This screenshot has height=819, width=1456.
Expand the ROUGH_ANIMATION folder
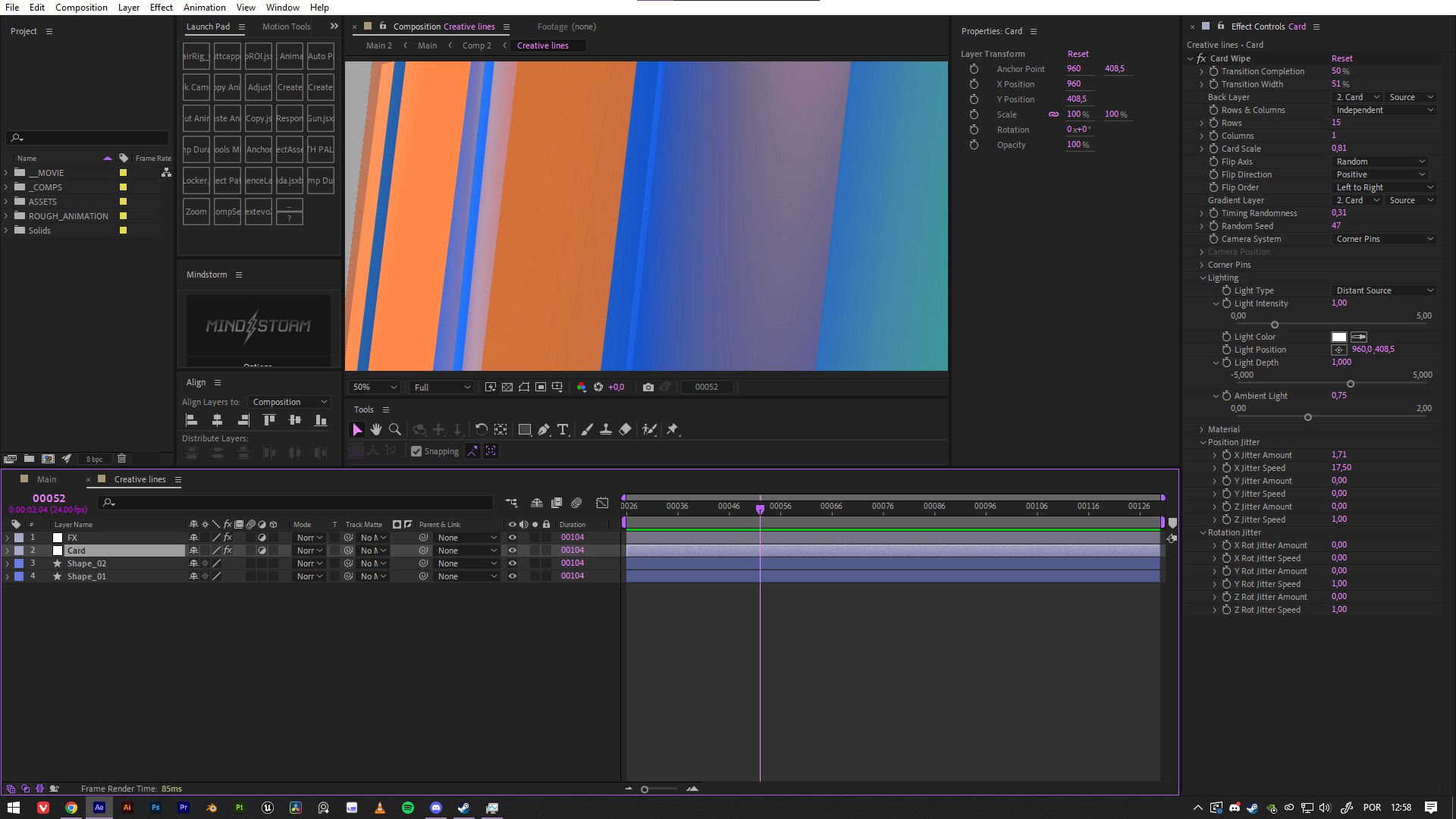pos(7,216)
